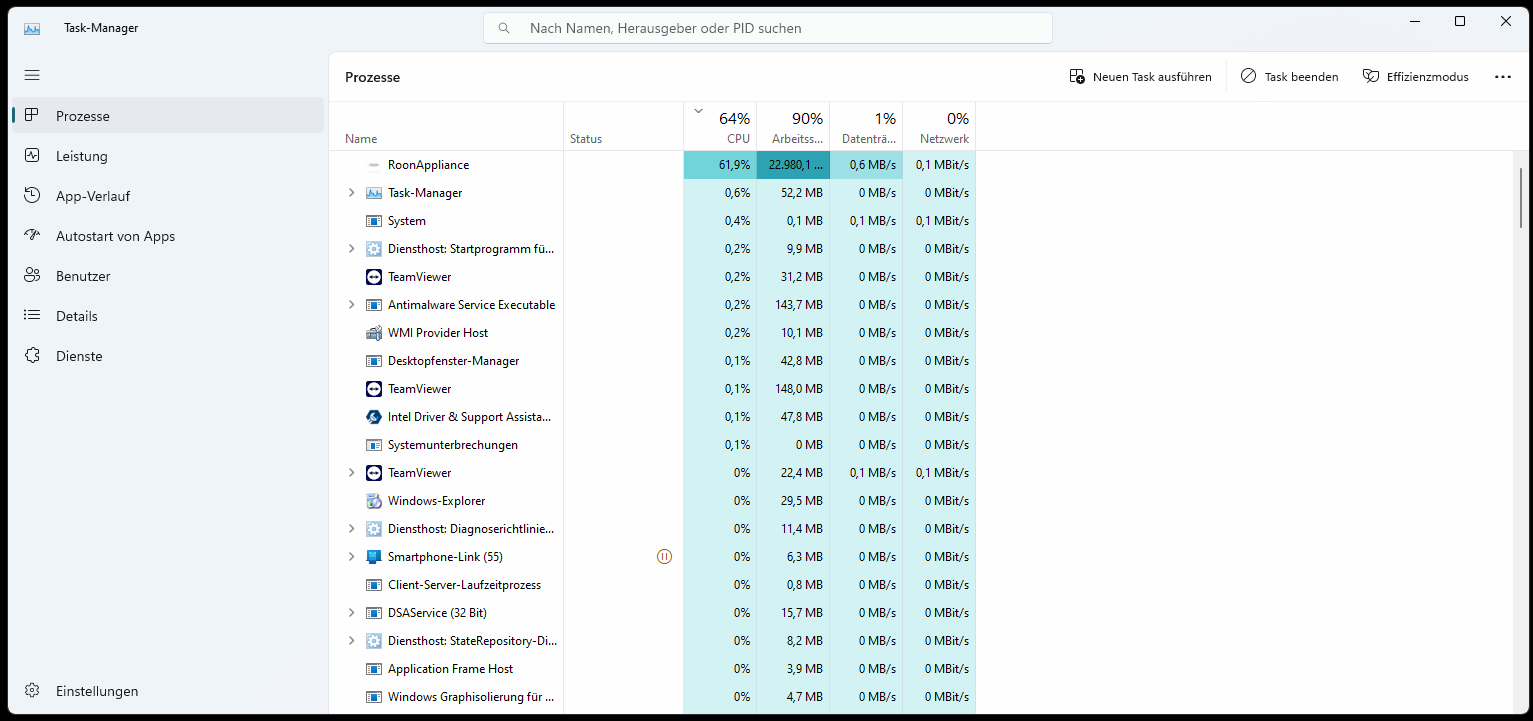This screenshot has height=721, width=1533.
Task: Switch to the Details page
Action: pos(77,316)
